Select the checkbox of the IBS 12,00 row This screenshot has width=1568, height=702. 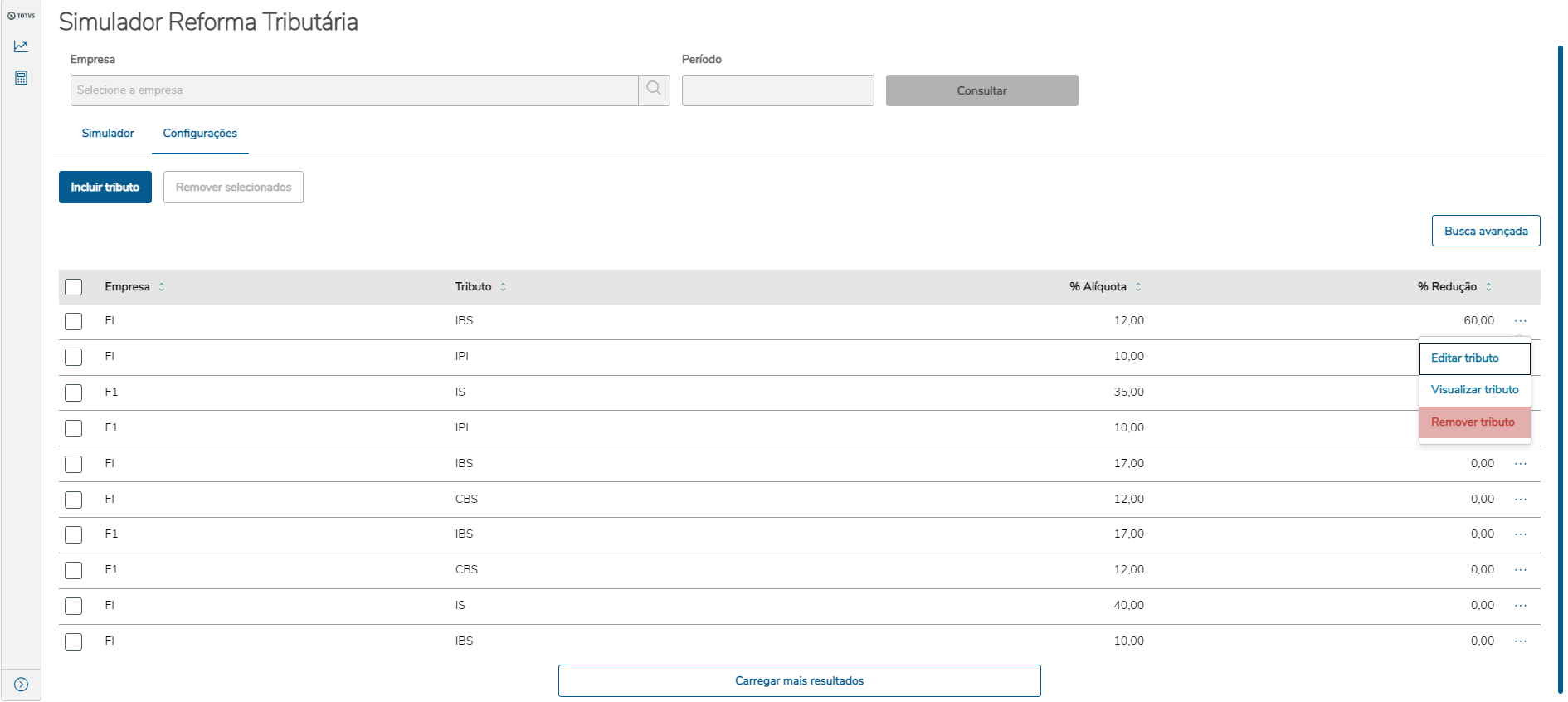[x=74, y=321]
